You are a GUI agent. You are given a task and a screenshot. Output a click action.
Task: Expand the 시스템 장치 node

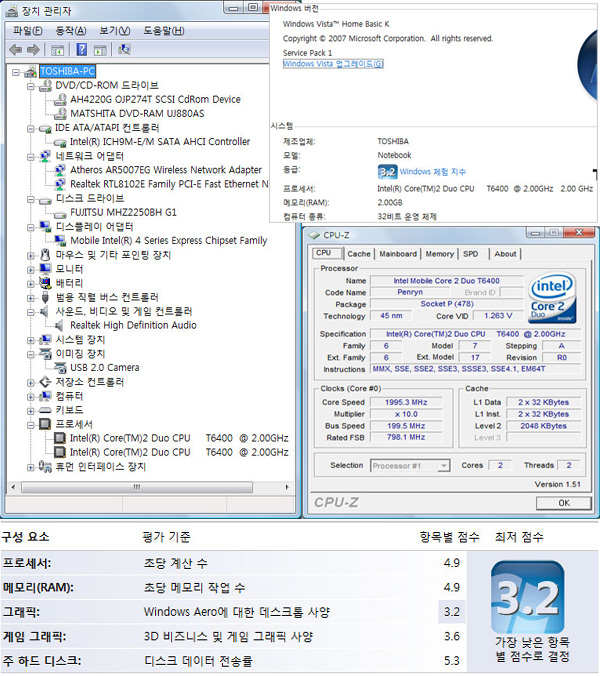tap(31, 341)
